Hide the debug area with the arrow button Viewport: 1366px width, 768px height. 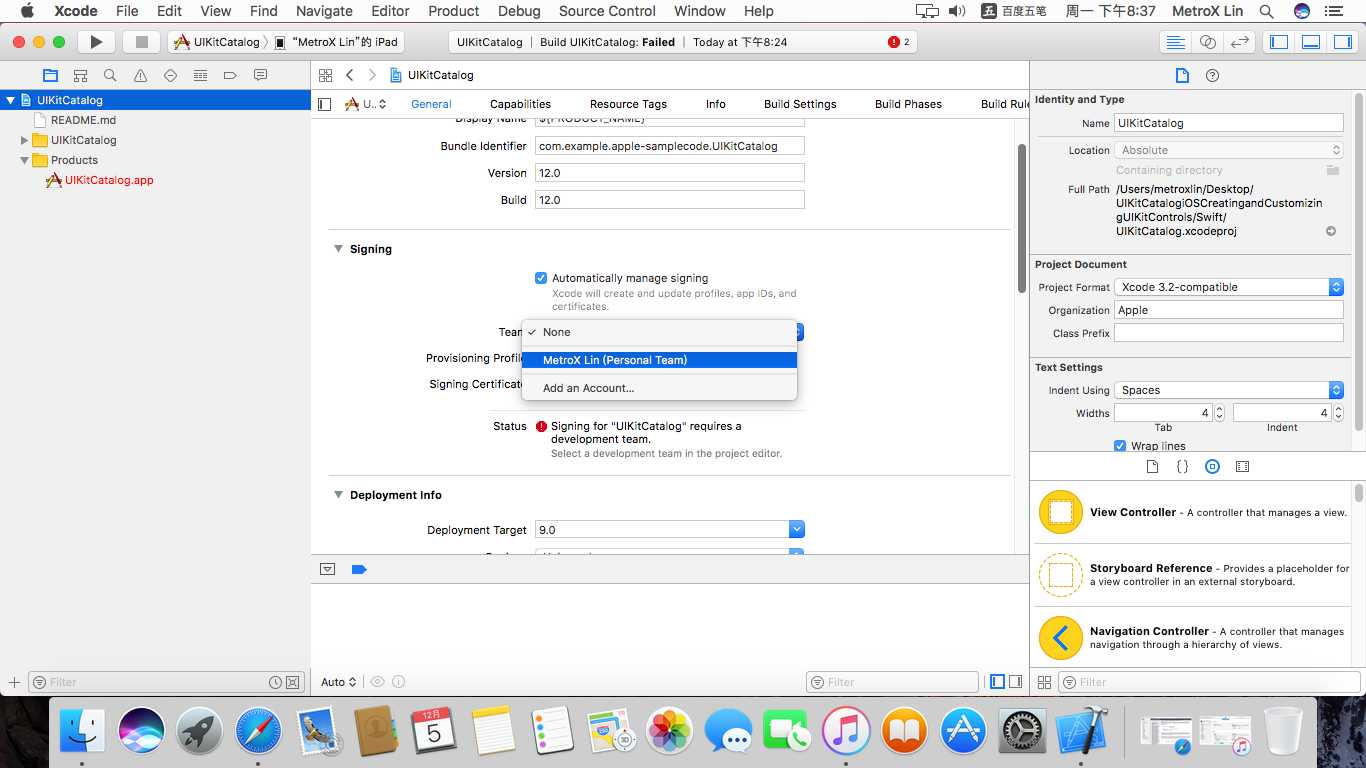[327, 569]
